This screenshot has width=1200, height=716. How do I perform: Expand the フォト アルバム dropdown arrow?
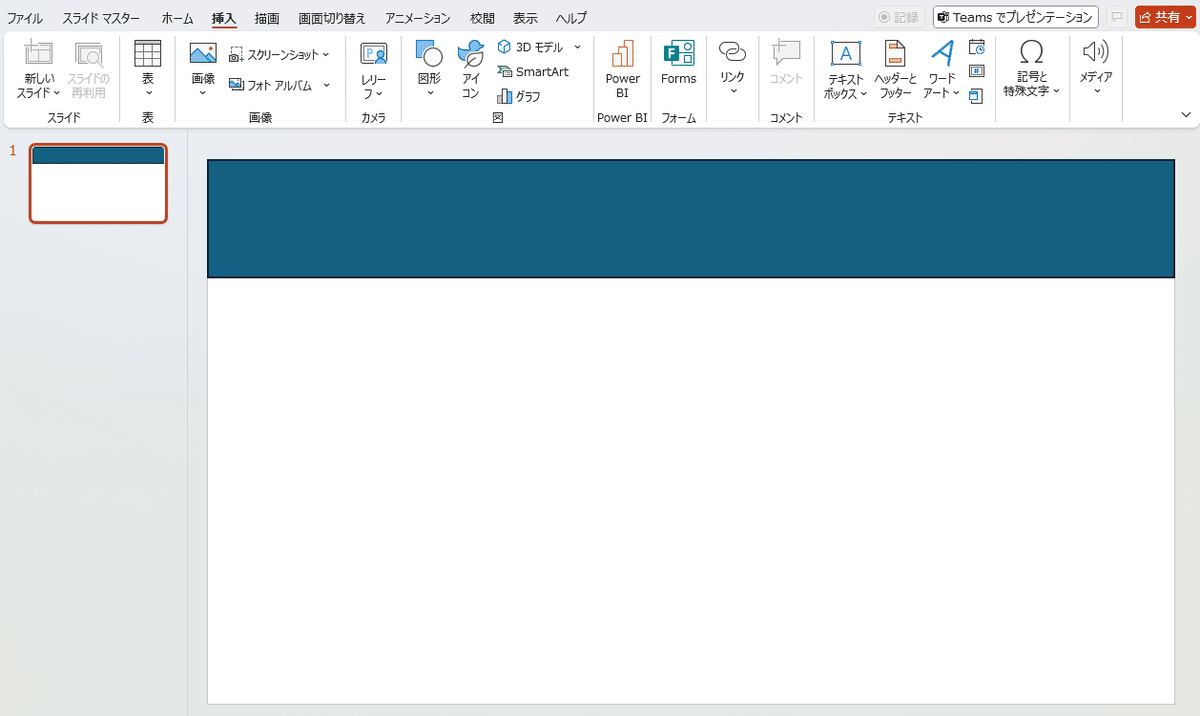click(326, 85)
